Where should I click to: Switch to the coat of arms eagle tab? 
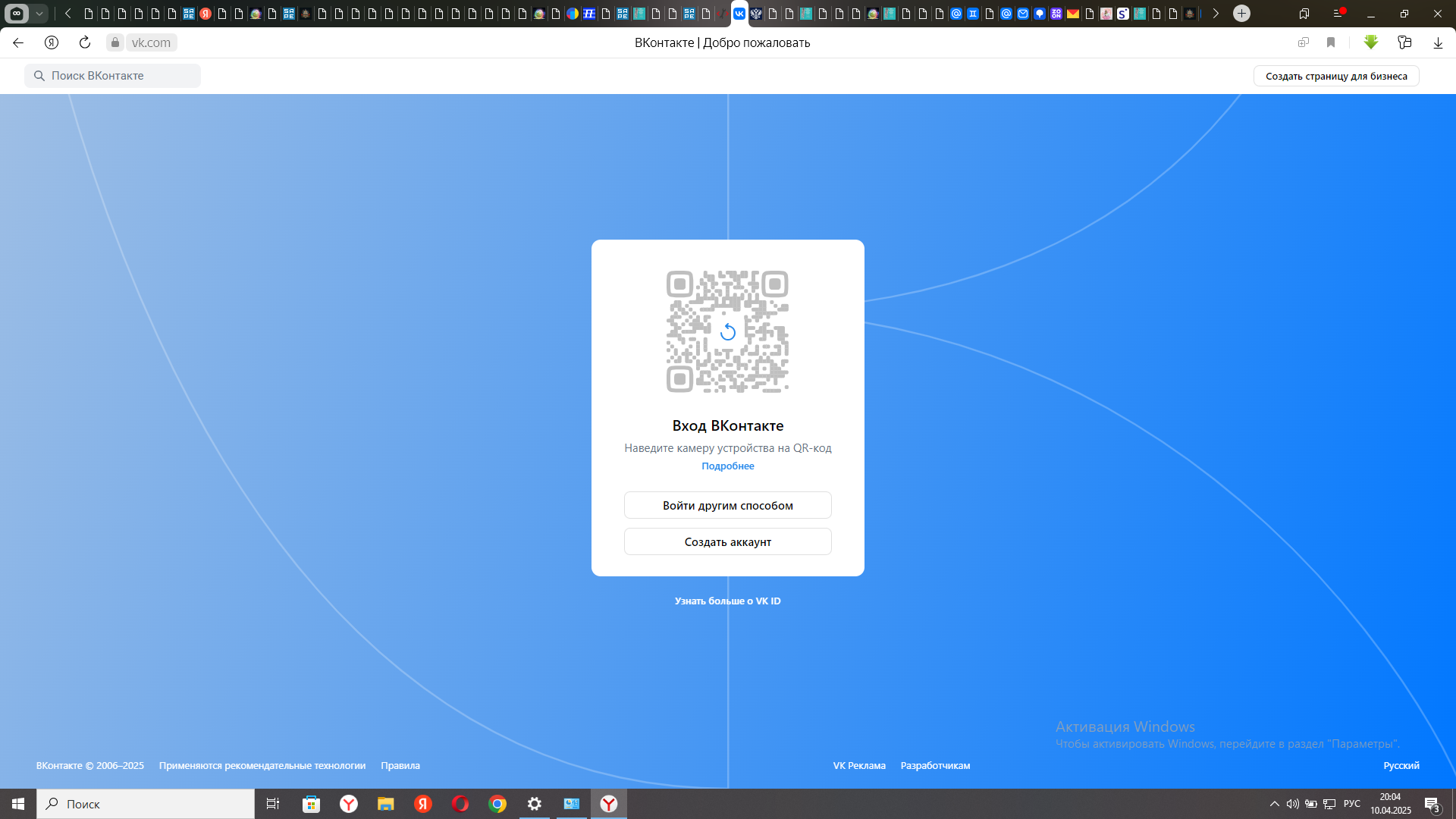(756, 14)
